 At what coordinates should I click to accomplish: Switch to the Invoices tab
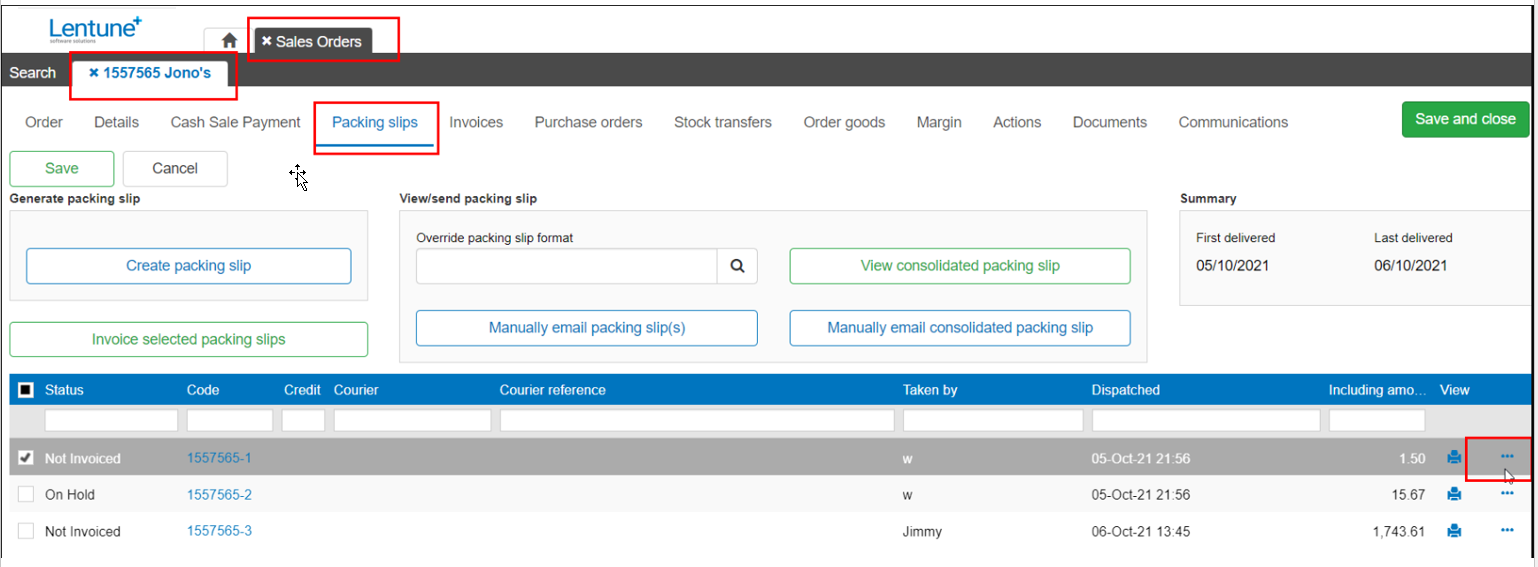coord(476,122)
